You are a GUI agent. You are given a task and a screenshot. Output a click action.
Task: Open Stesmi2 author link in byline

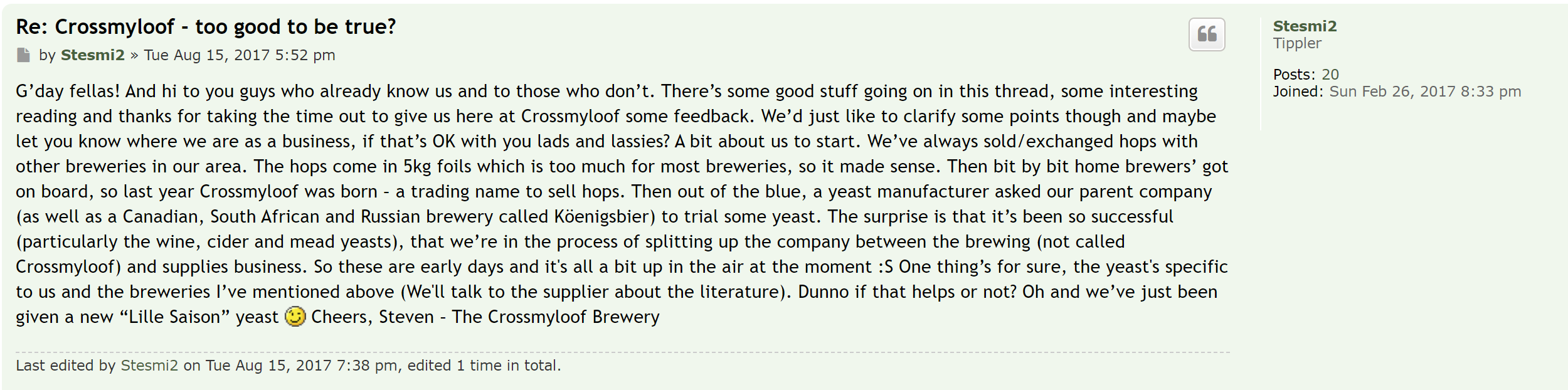[x=92, y=55]
